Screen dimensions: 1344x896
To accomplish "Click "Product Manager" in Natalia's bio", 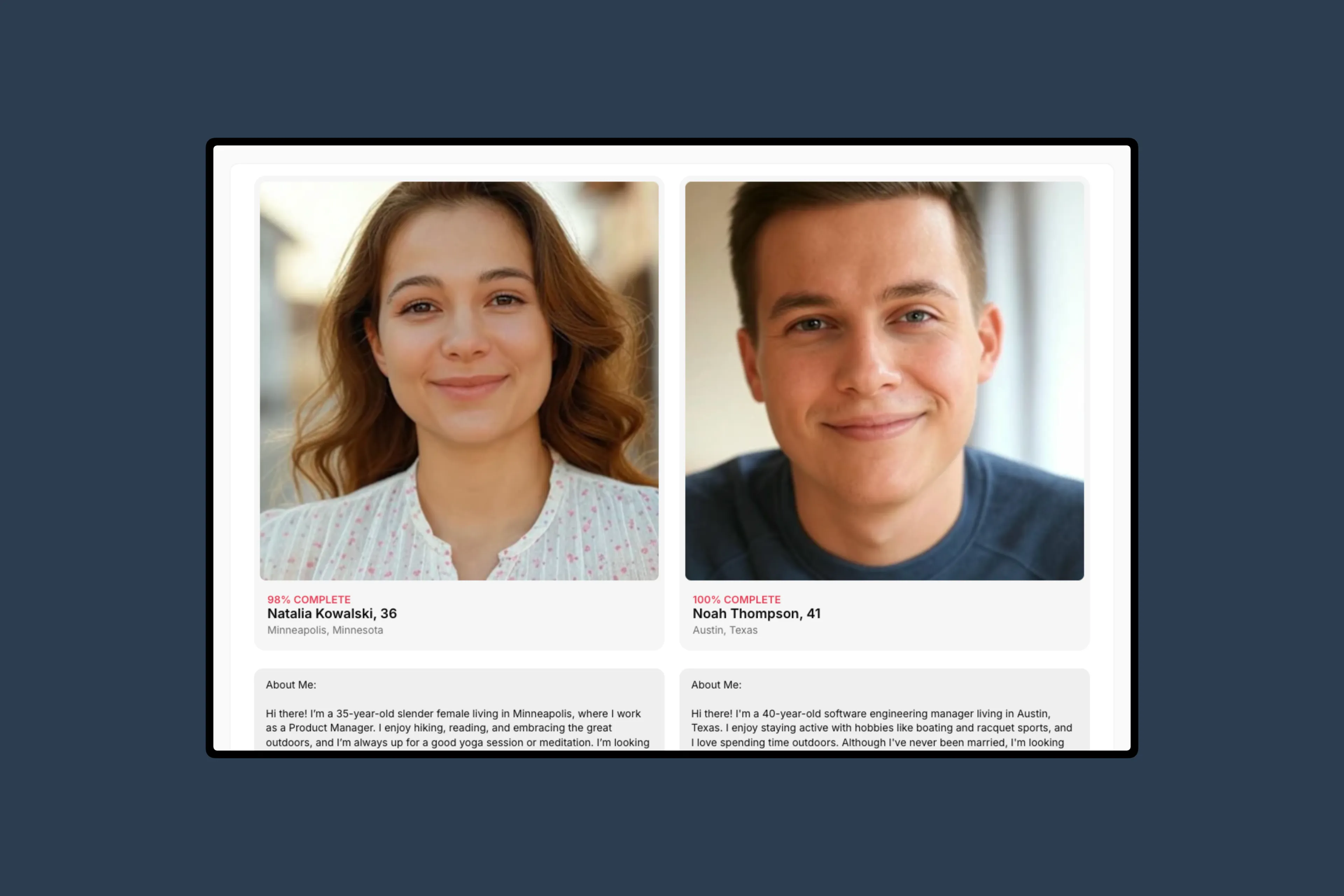I will click(x=331, y=728).
